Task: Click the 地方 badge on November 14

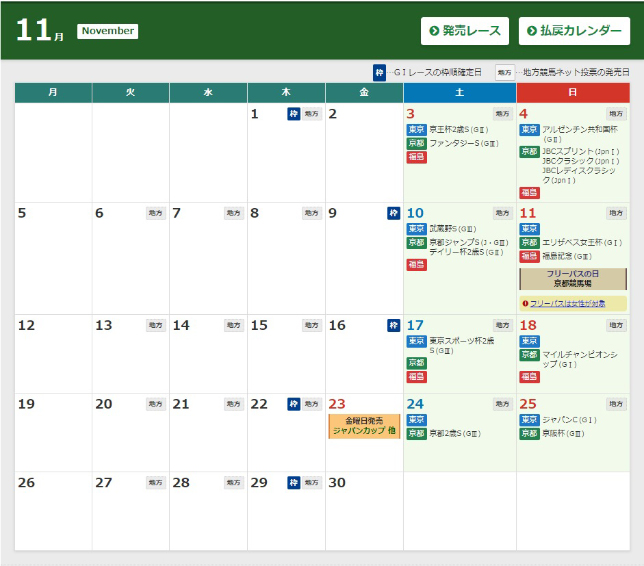Action: [234, 325]
